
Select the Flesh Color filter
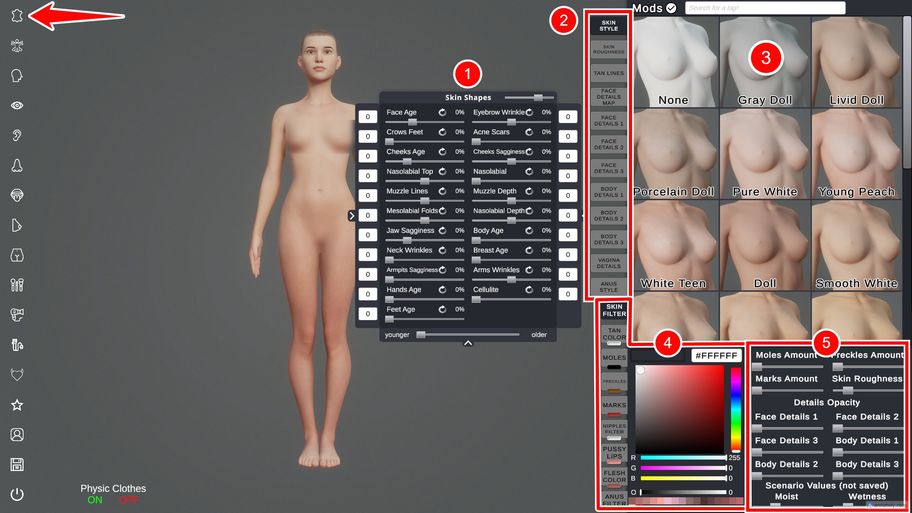coord(614,479)
